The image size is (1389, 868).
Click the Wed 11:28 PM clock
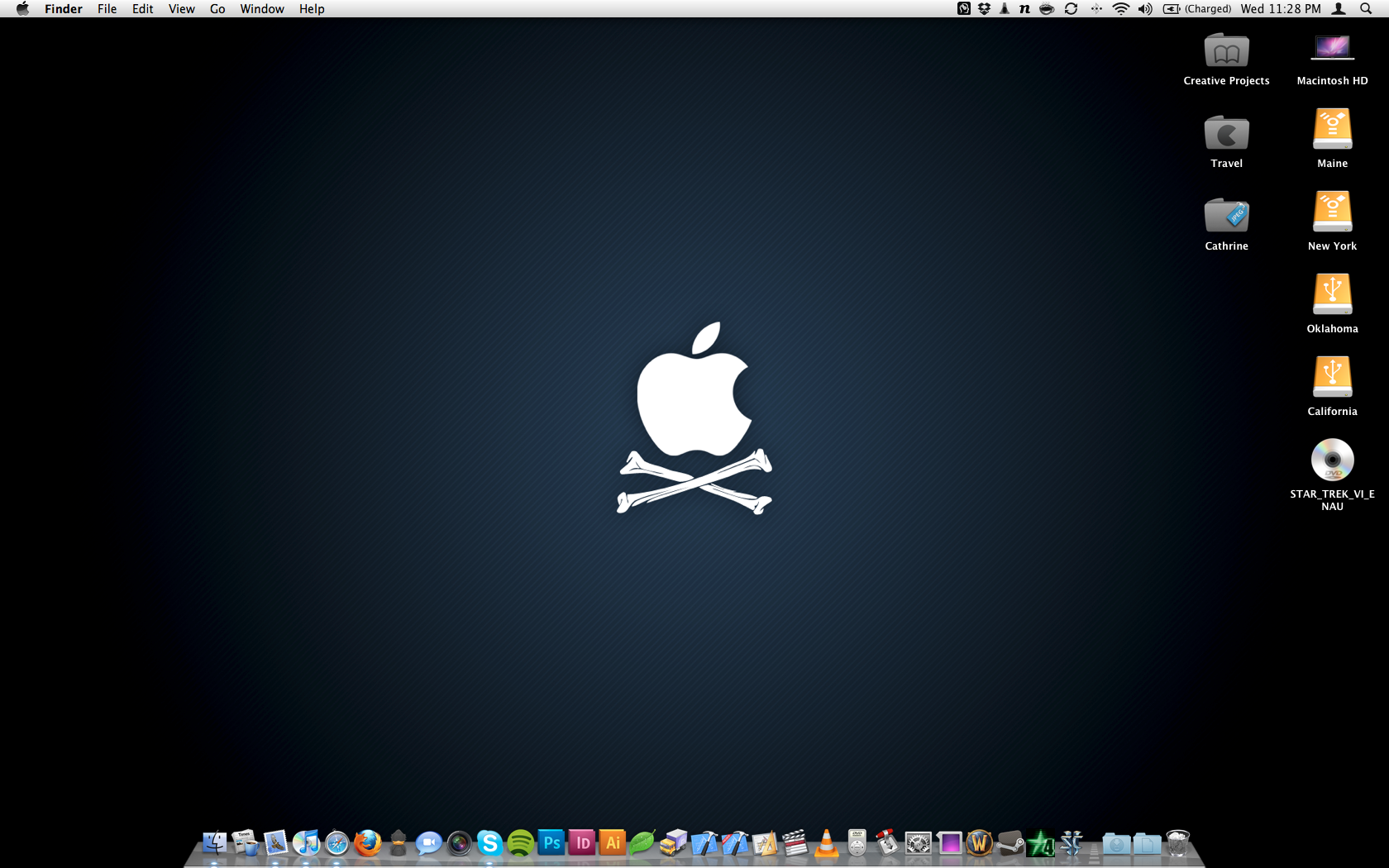(x=1281, y=8)
